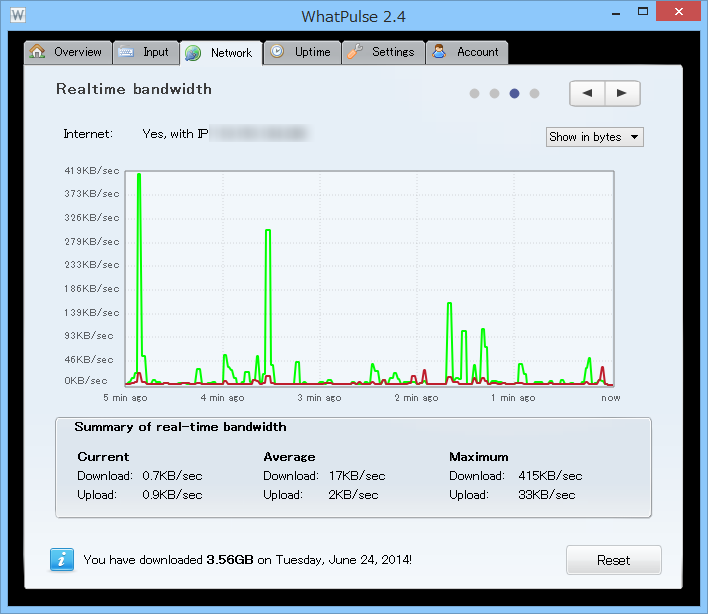Click the user icon on Account tab
The height and width of the screenshot is (614, 708).
(439, 51)
